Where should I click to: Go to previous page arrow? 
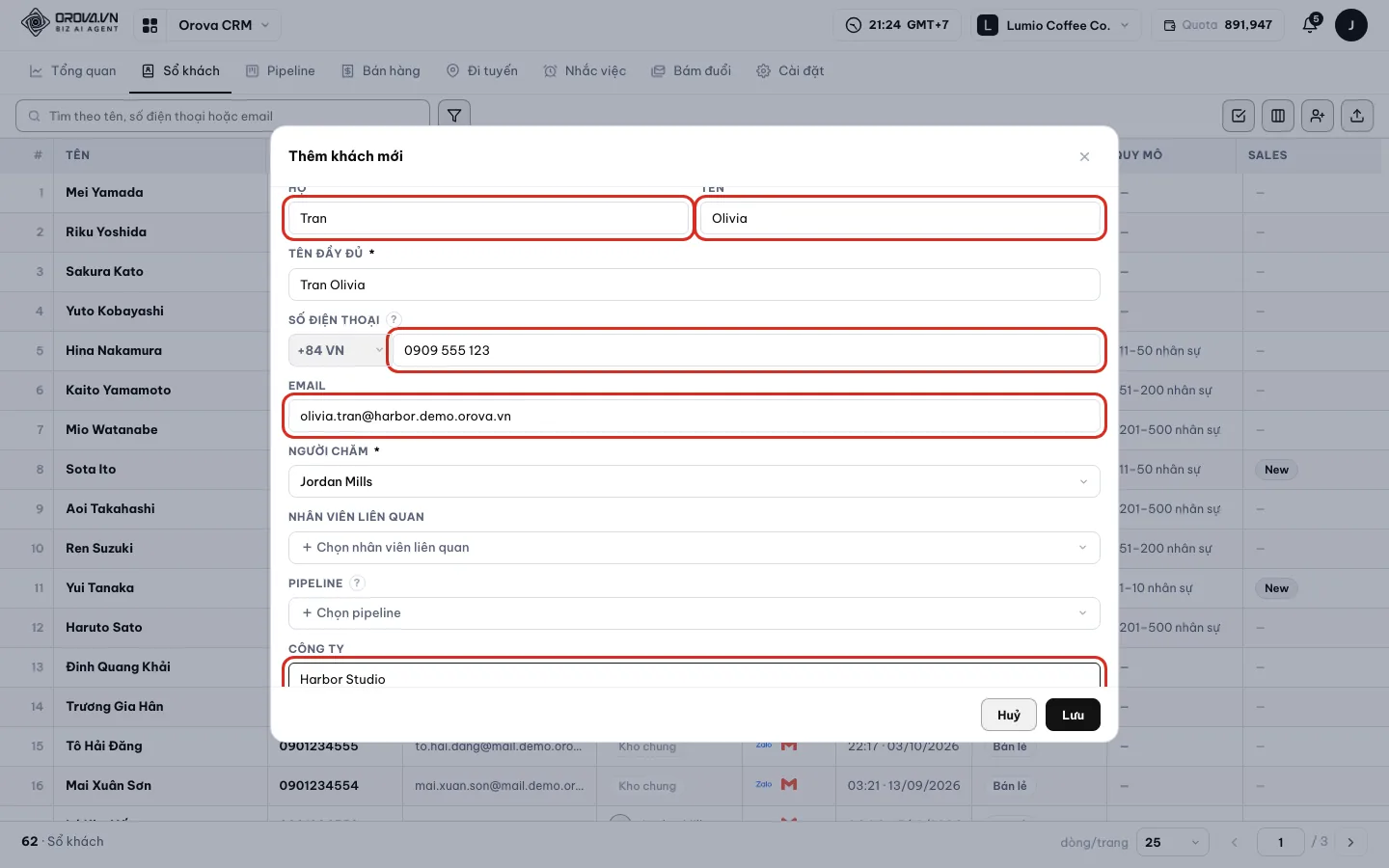point(1234,842)
